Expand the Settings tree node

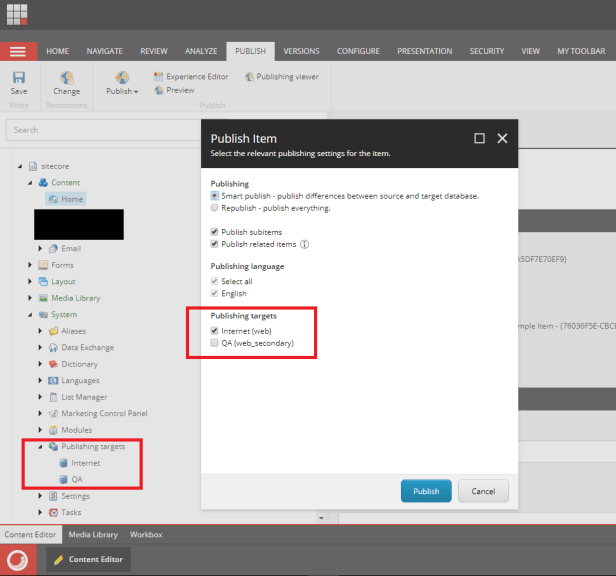click(41, 496)
